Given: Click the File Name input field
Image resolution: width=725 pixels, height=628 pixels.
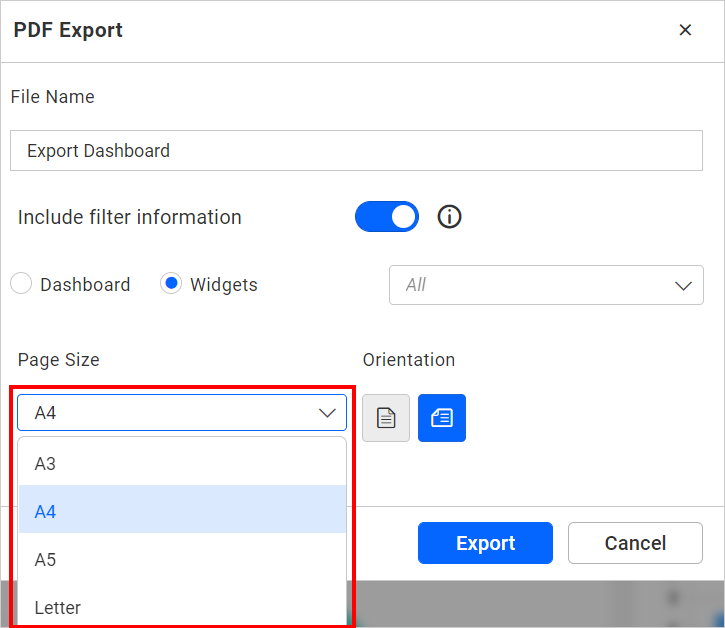Looking at the screenshot, I should pyautogui.click(x=356, y=151).
